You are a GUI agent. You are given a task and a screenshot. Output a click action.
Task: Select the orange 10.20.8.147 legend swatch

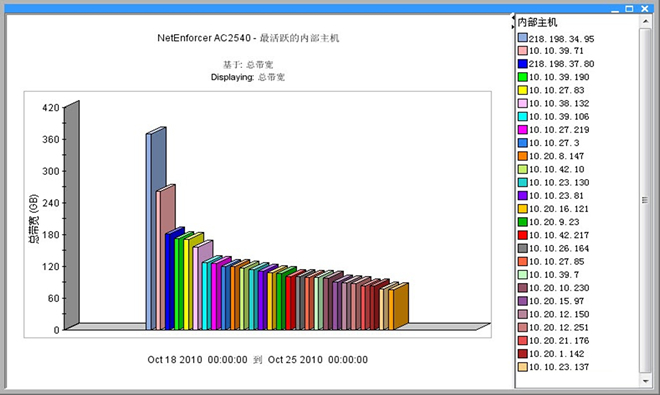tap(522, 156)
